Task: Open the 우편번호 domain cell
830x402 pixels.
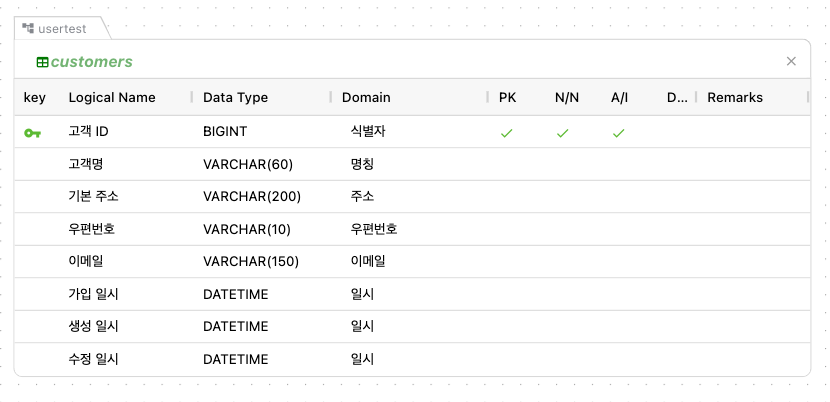Action: pos(374,229)
